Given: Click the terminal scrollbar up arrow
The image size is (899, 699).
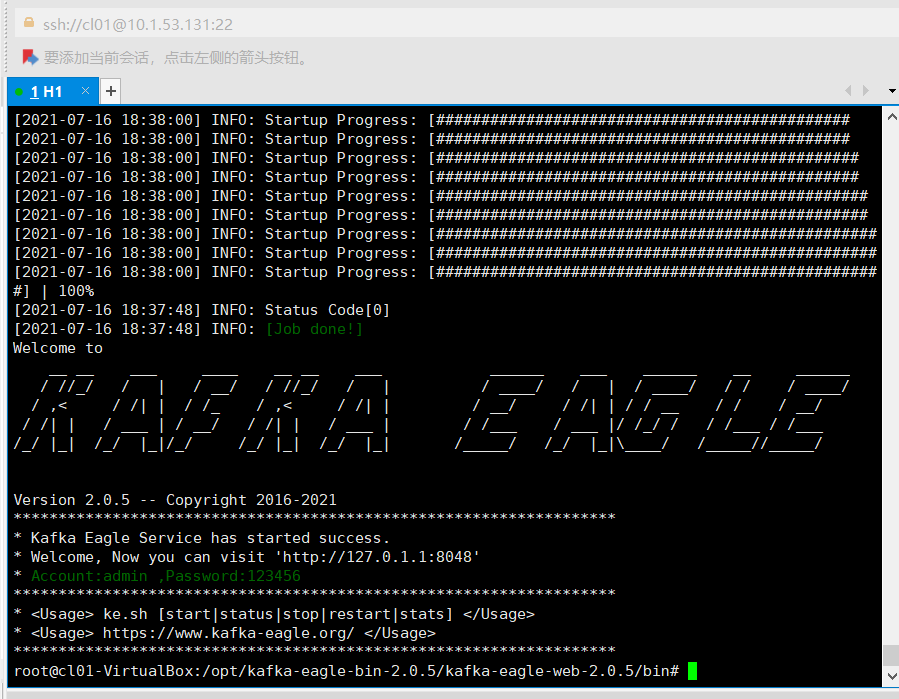Looking at the screenshot, I should point(892,117).
